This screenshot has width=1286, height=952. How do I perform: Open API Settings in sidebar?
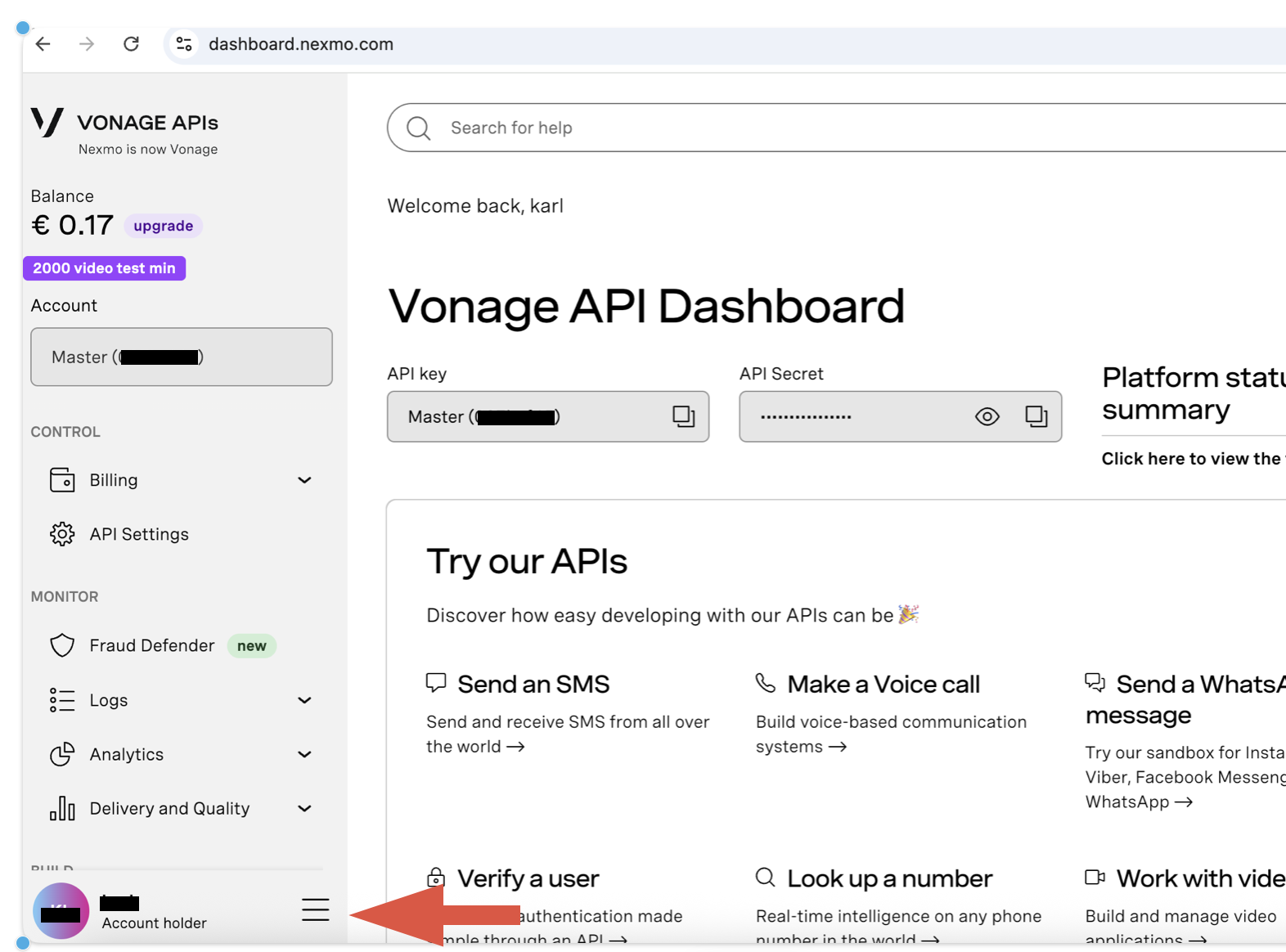pyautogui.click(x=139, y=534)
